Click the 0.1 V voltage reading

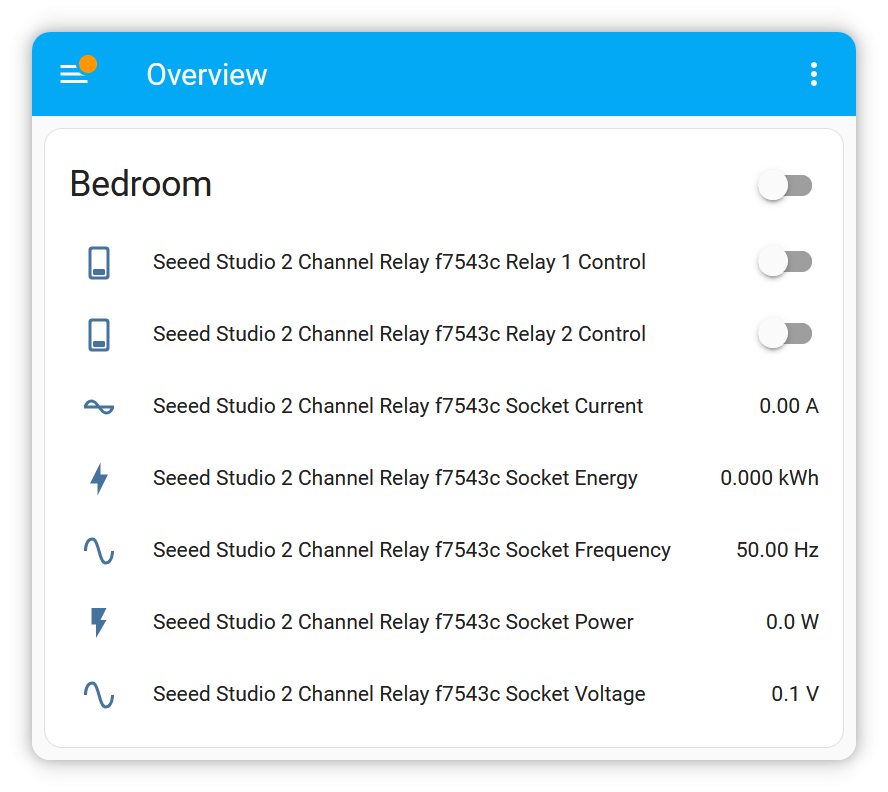(x=795, y=694)
